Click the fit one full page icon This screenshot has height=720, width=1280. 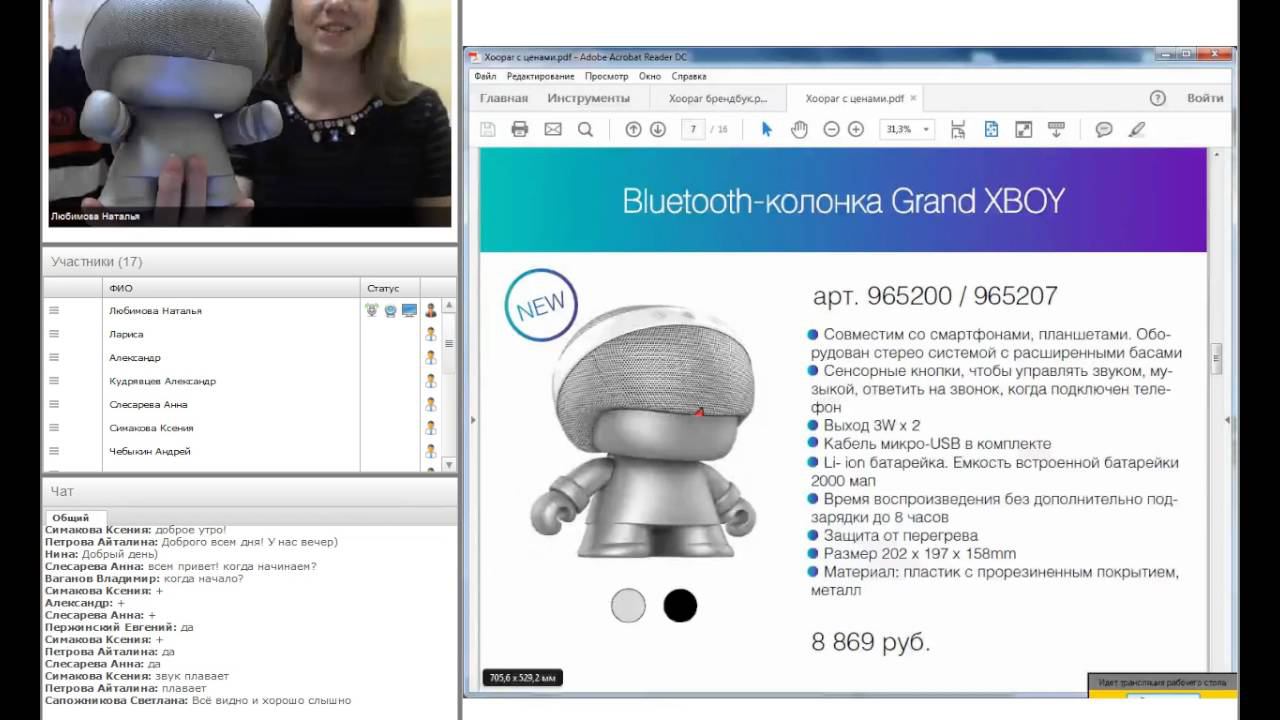click(x=991, y=129)
